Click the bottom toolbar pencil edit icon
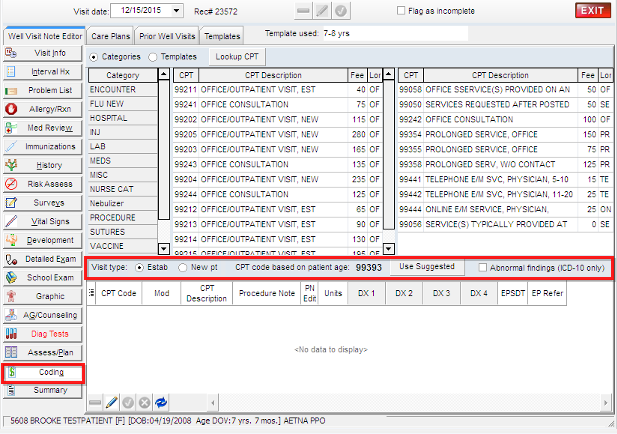Image resolution: width=617 pixels, height=434 pixels. pos(112,403)
